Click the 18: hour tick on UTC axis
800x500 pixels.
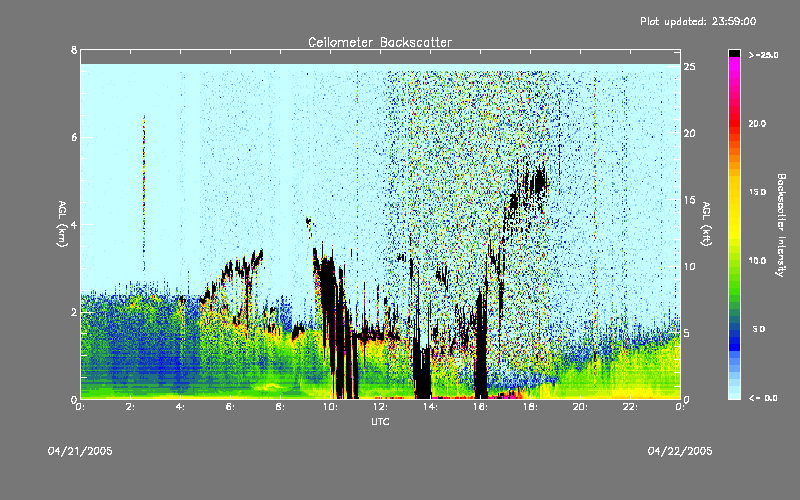(x=530, y=407)
